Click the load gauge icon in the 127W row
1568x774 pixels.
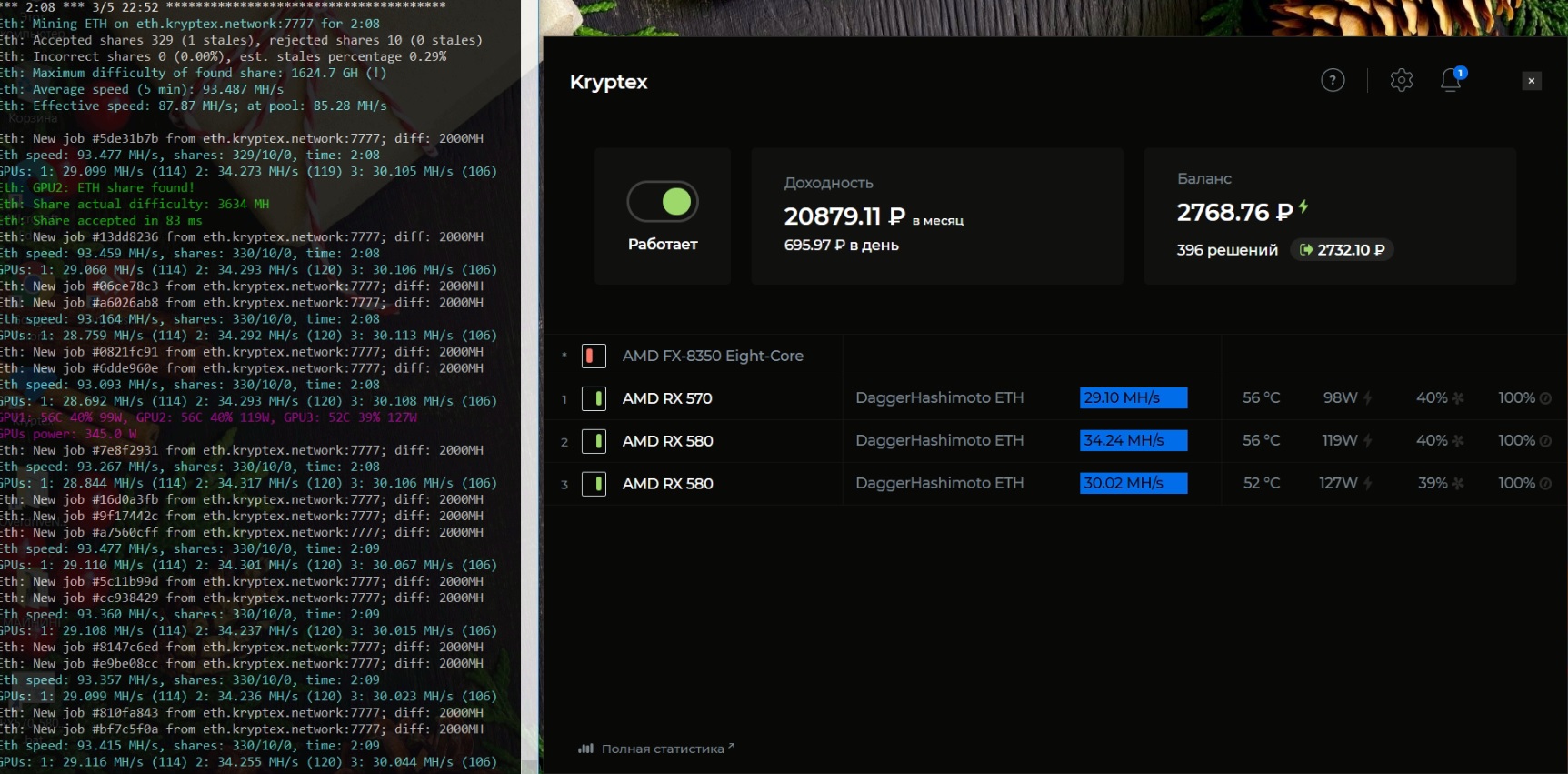pos(1545,484)
